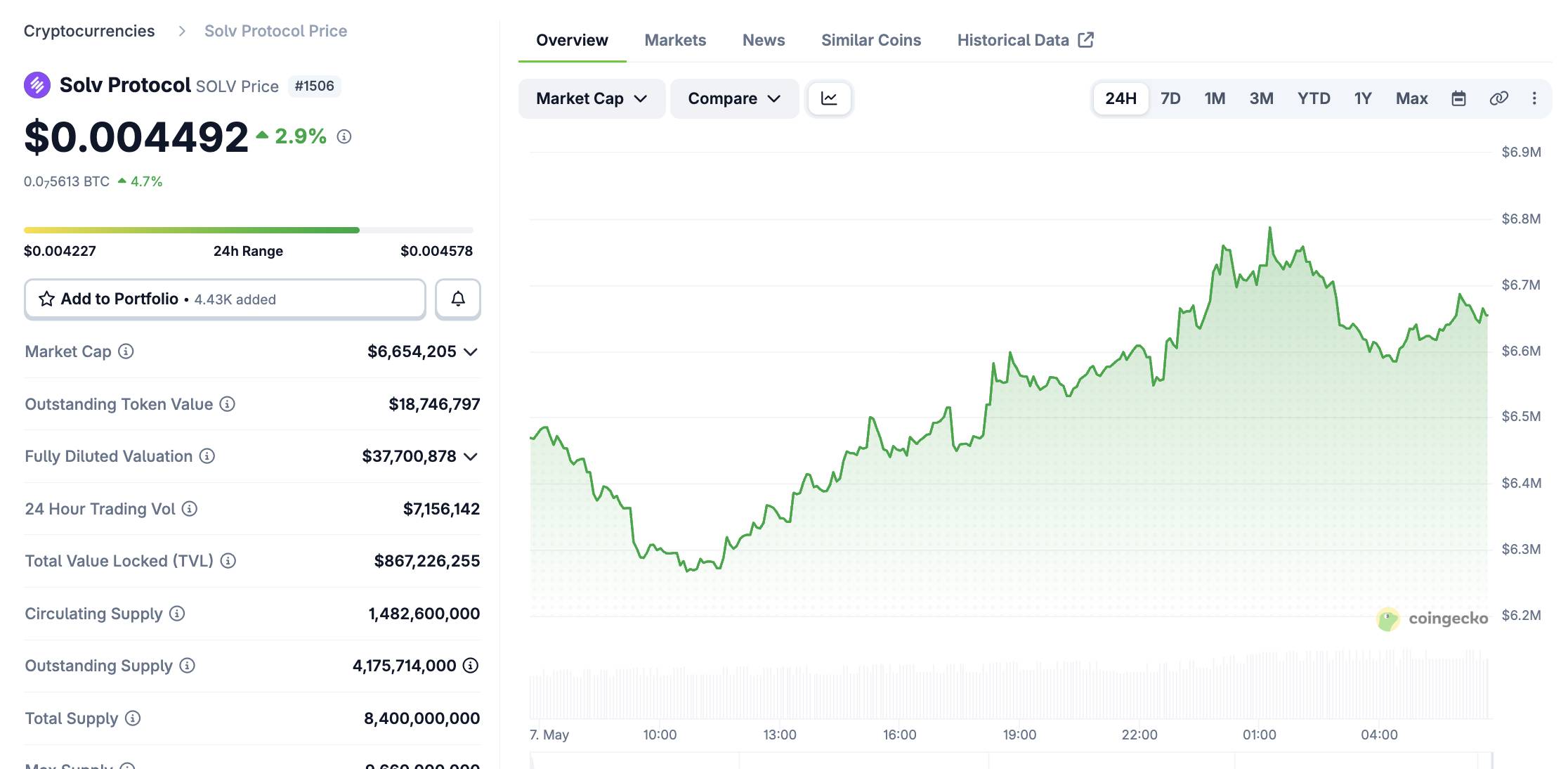The height and width of the screenshot is (769, 1568).
Task: Click the TVL value $867,226,255
Action: coord(427,561)
